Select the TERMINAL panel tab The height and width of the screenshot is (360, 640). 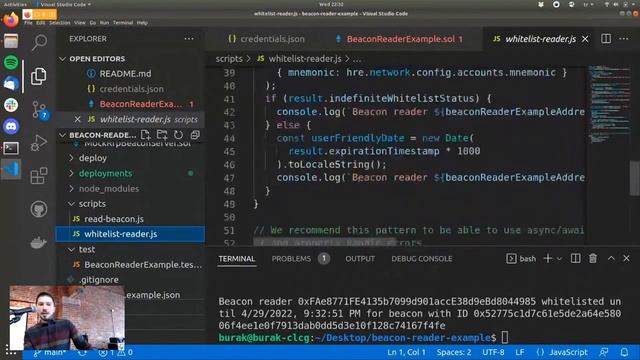point(236,259)
